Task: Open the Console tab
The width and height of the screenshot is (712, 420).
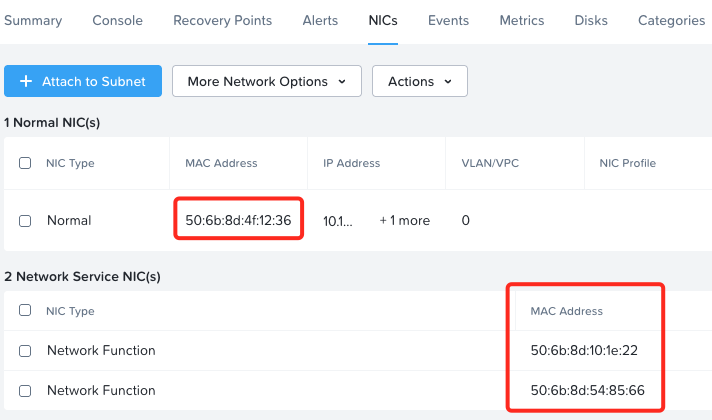Action: (x=117, y=20)
